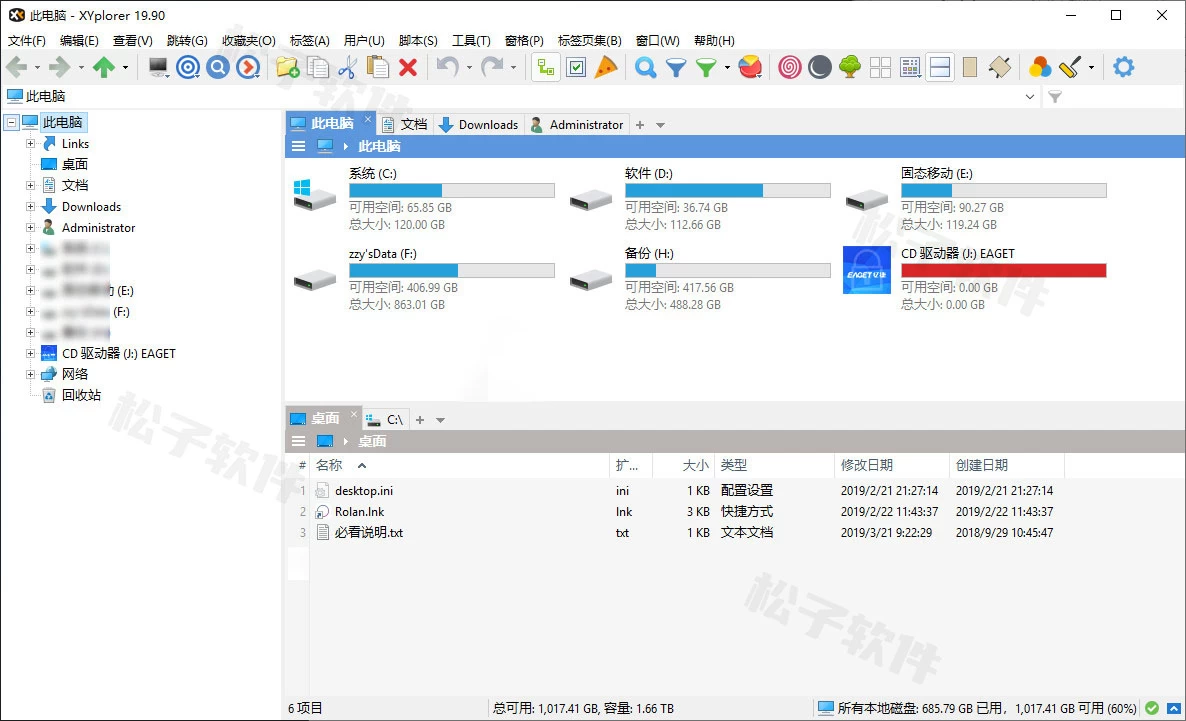Open Find Files magnifier
The image size is (1186, 721).
645,67
